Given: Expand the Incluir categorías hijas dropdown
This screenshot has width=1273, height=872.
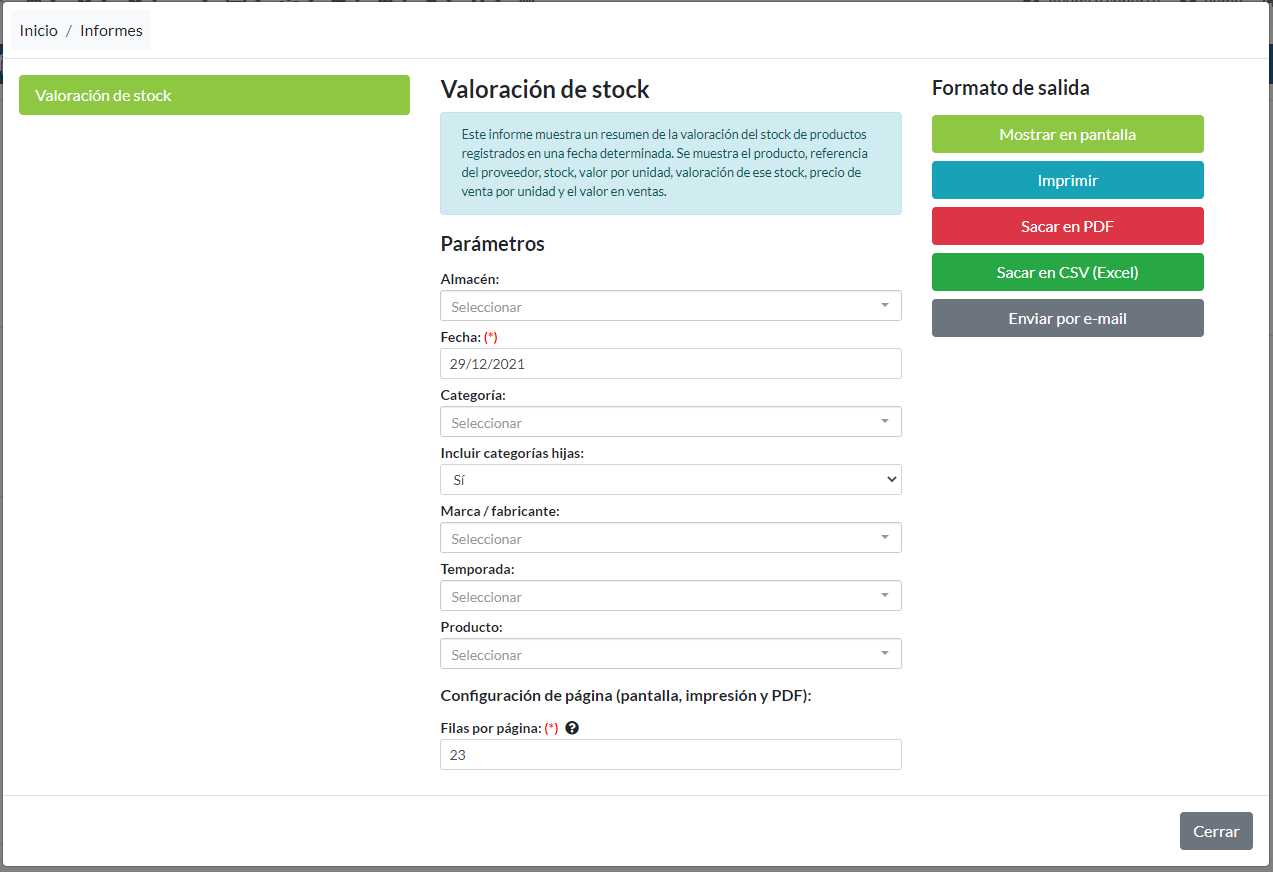Looking at the screenshot, I should coord(670,479).
